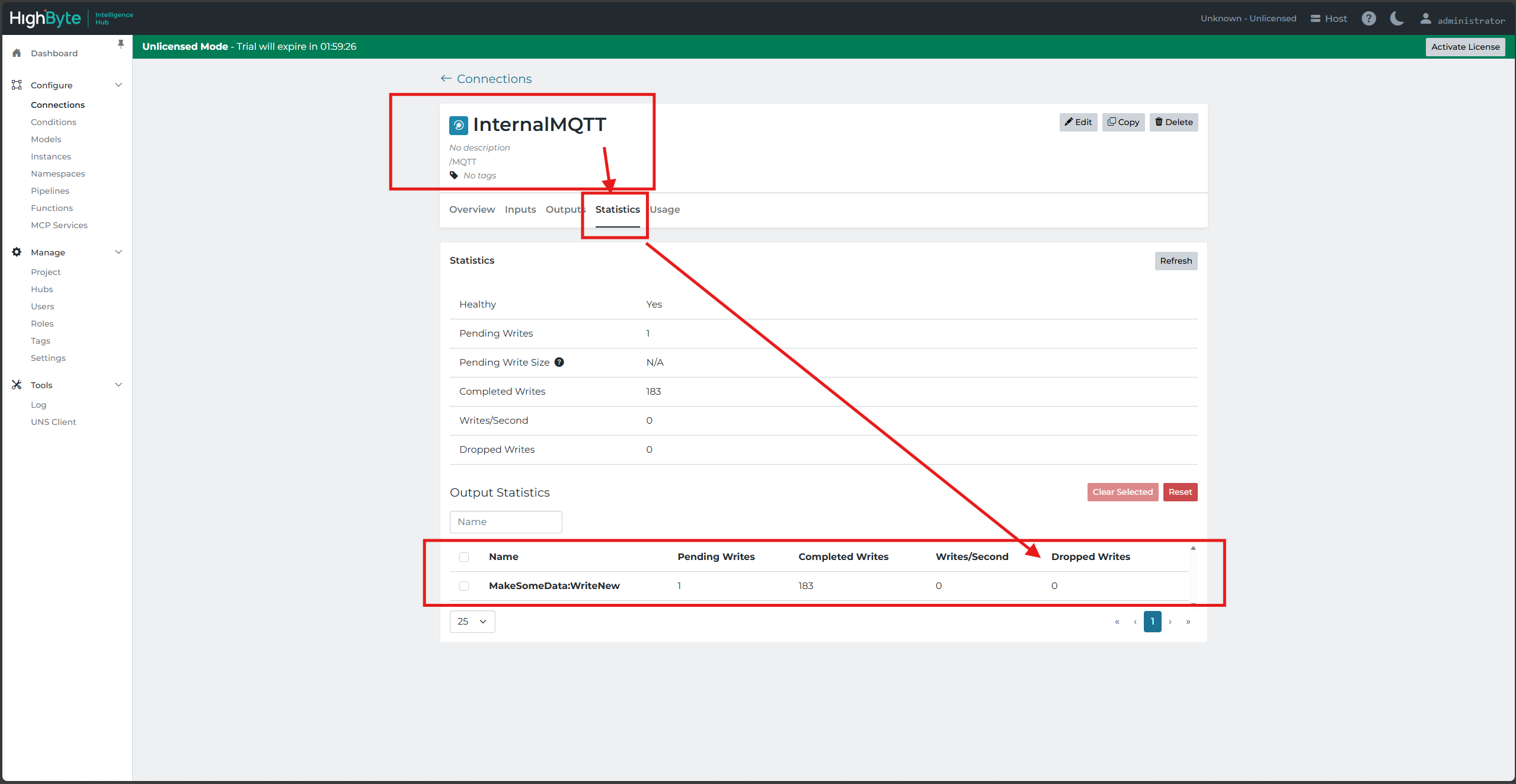Switch to the Usage tab
The width and height of the screenshot is (1516, 784).
[x=665, y=210]
